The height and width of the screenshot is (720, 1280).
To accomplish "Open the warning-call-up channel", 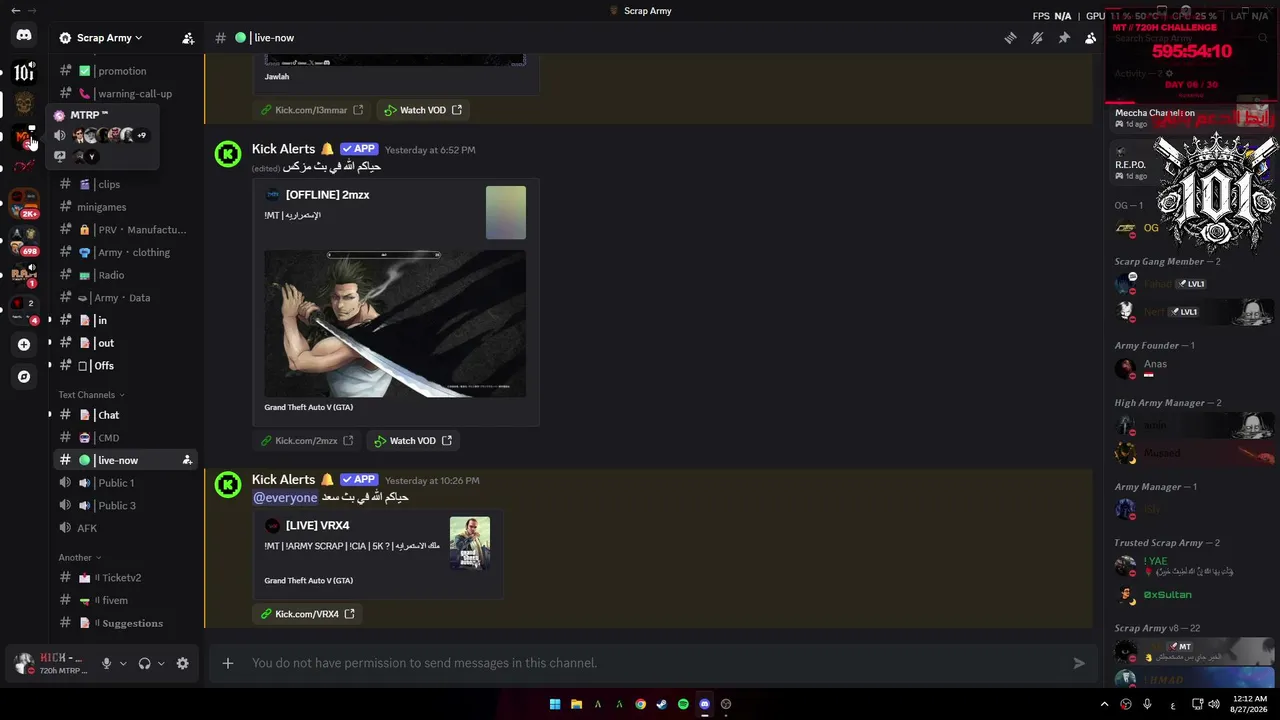I will point(124,94).
